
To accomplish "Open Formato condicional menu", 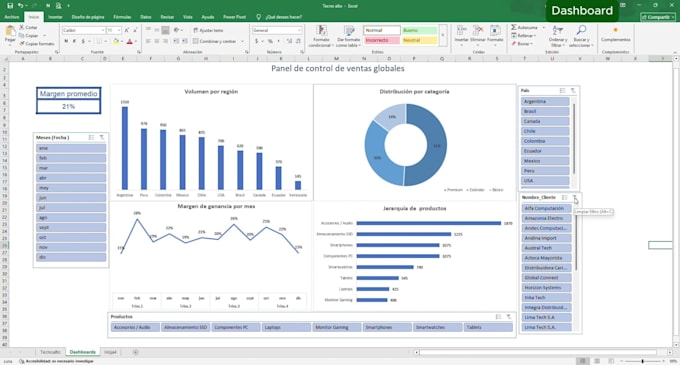I will (321, 36).
